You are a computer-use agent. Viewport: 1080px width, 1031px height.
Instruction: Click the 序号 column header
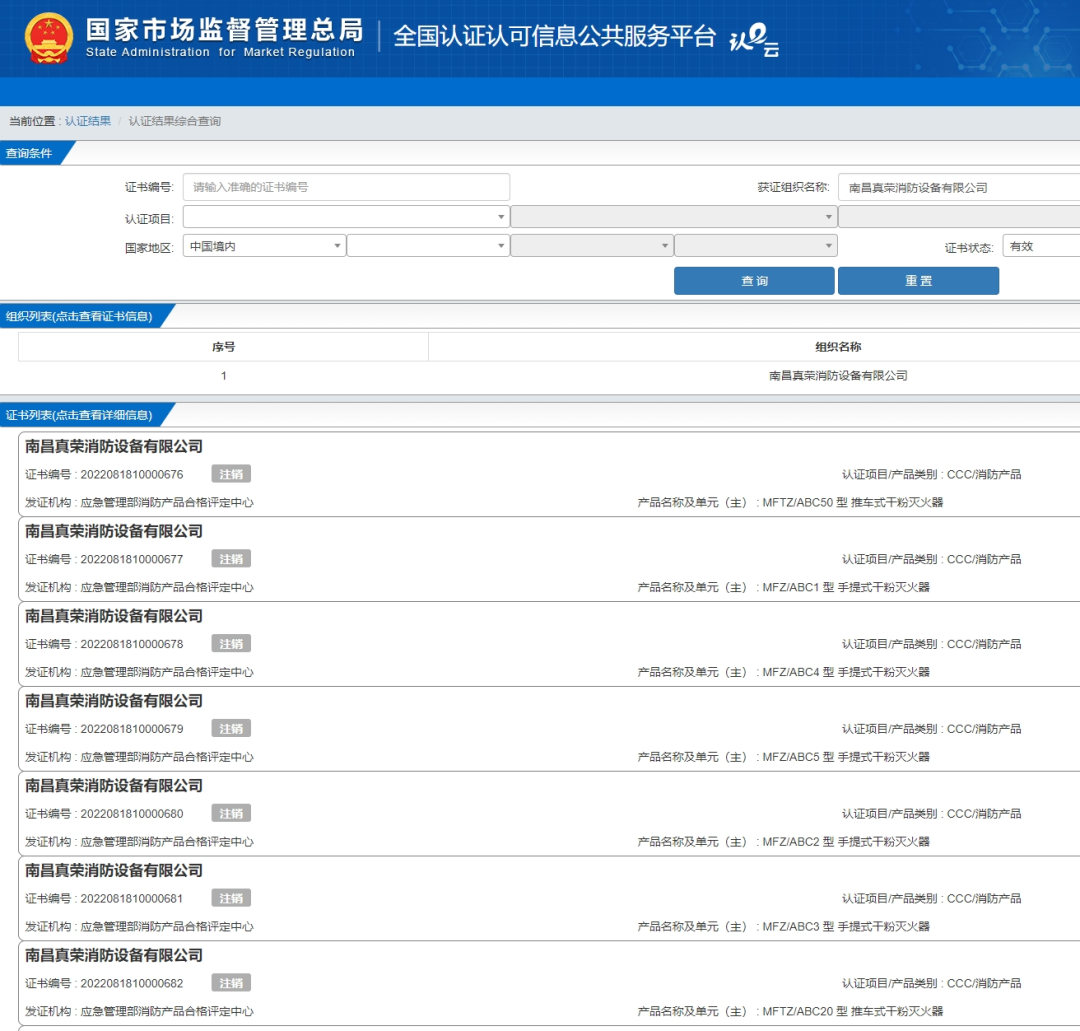pyautogui.click(x=223, y=347)
